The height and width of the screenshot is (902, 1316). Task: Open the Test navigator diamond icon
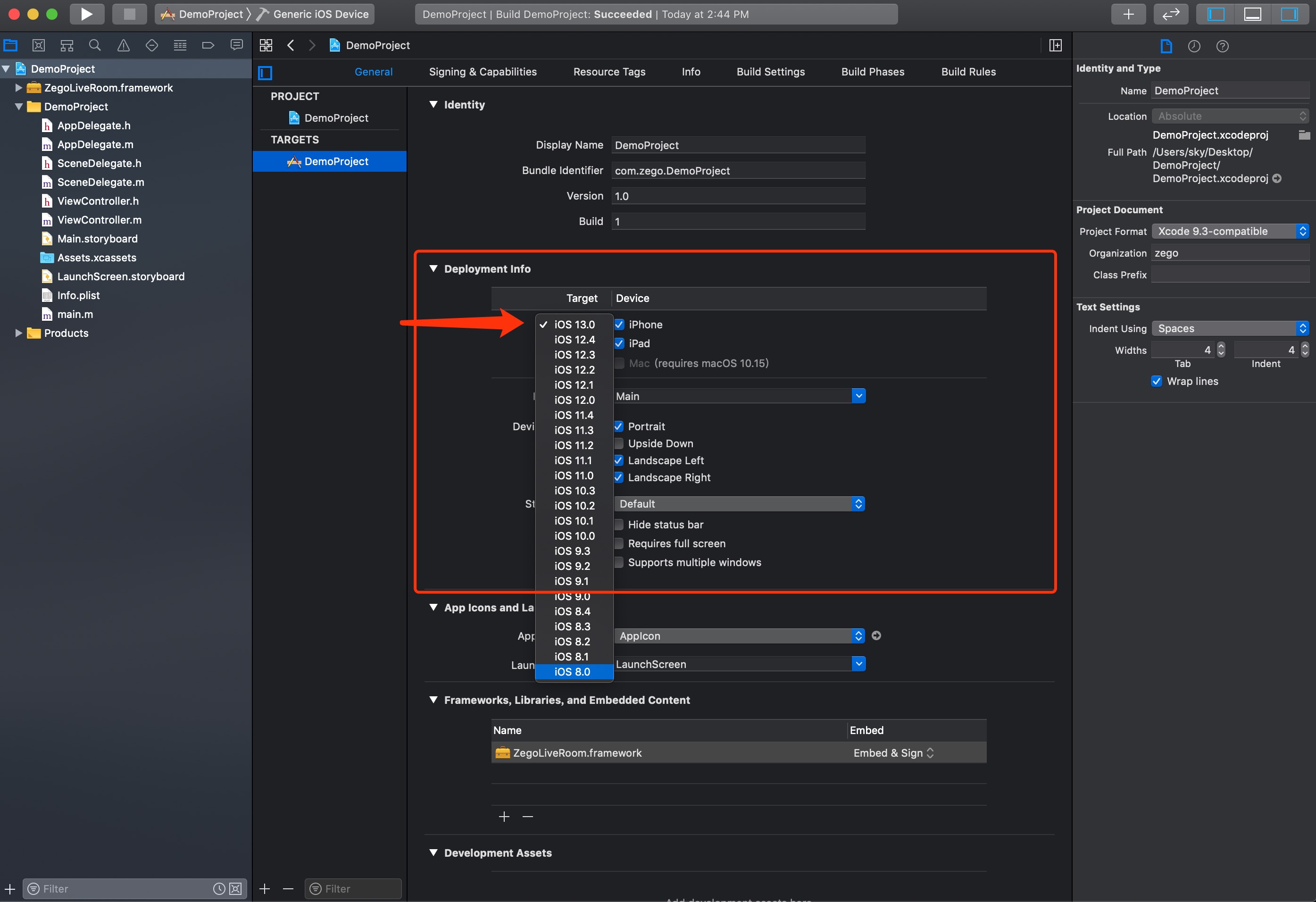(152, 45)
